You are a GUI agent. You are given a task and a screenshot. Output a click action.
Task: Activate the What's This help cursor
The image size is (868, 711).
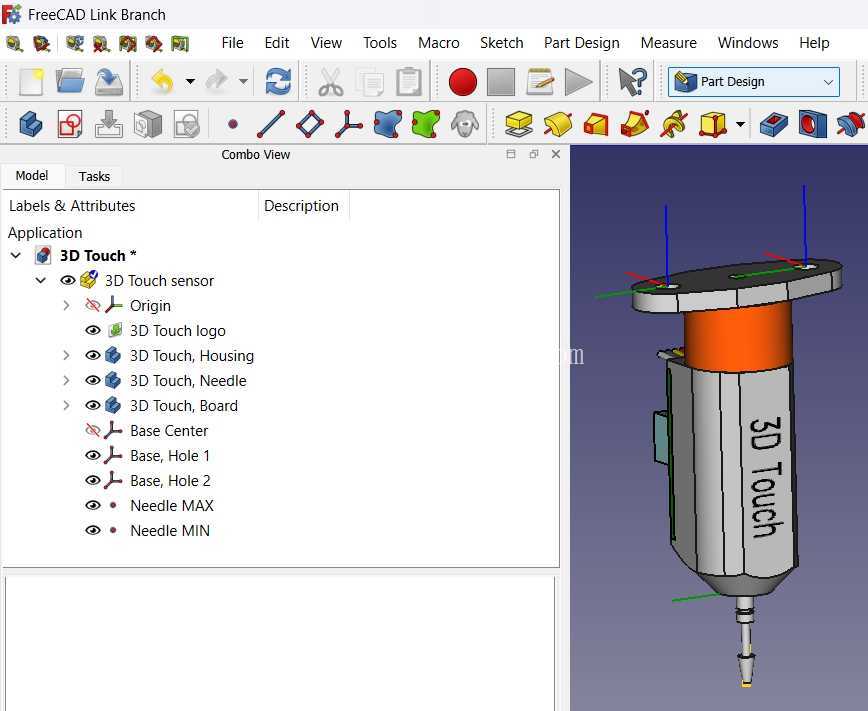[x=632, y=82]
